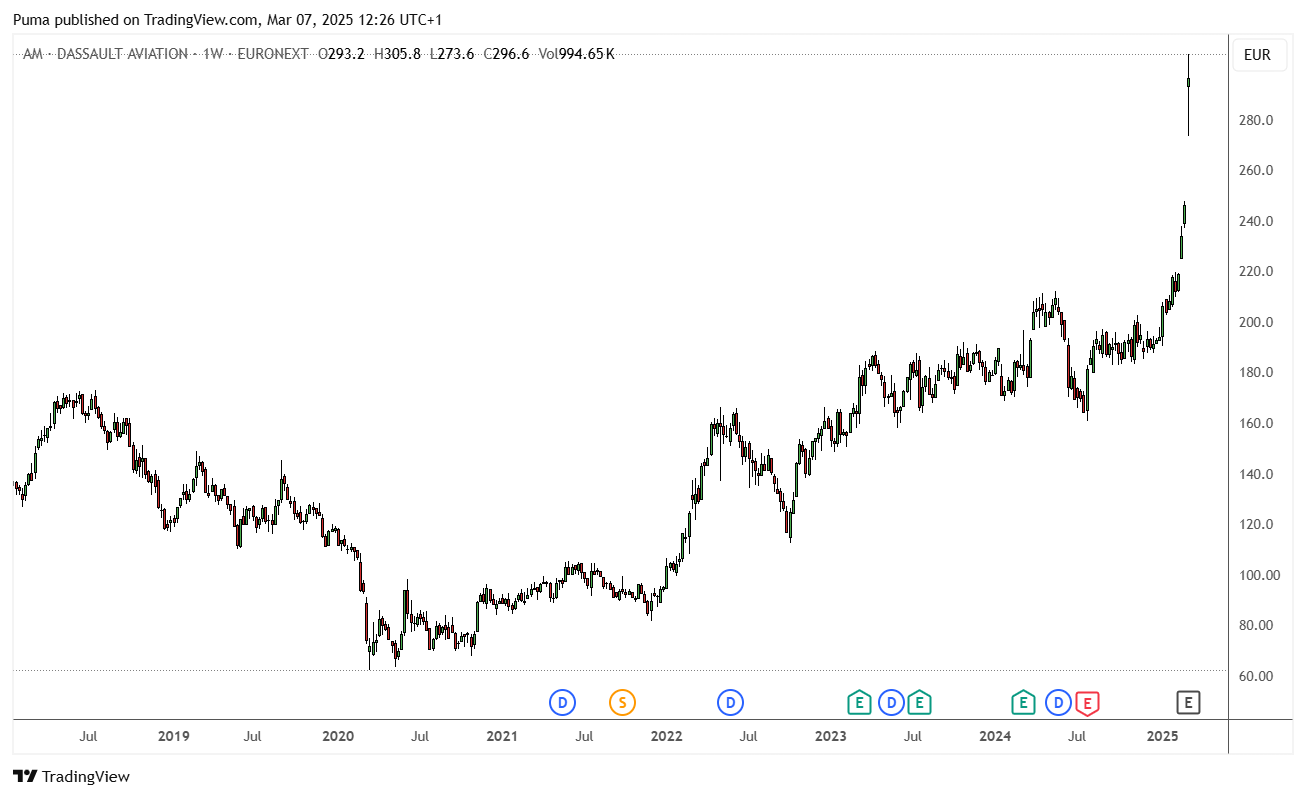Click the DASSAULT AVIATION symbol title
Screen dimensions: 1306x798
click(x=122, y=54)
